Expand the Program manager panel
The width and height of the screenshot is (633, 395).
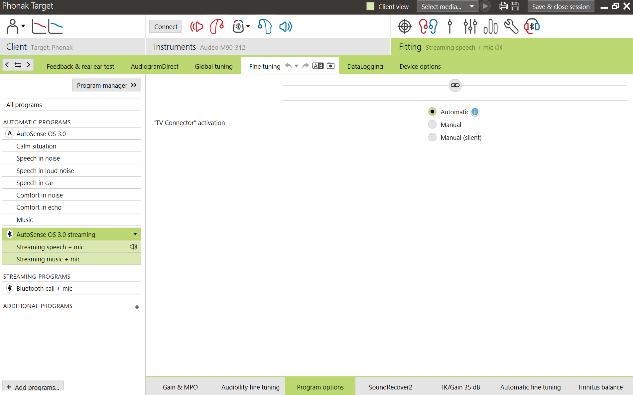point(107,85)
